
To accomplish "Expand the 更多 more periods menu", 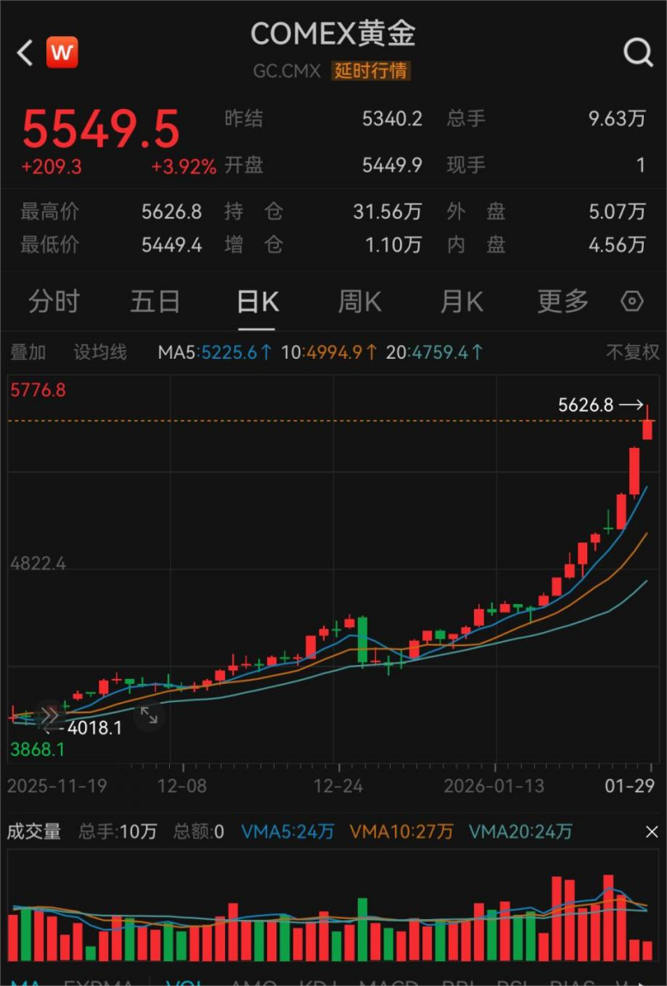I will click(x=563, y=301).
